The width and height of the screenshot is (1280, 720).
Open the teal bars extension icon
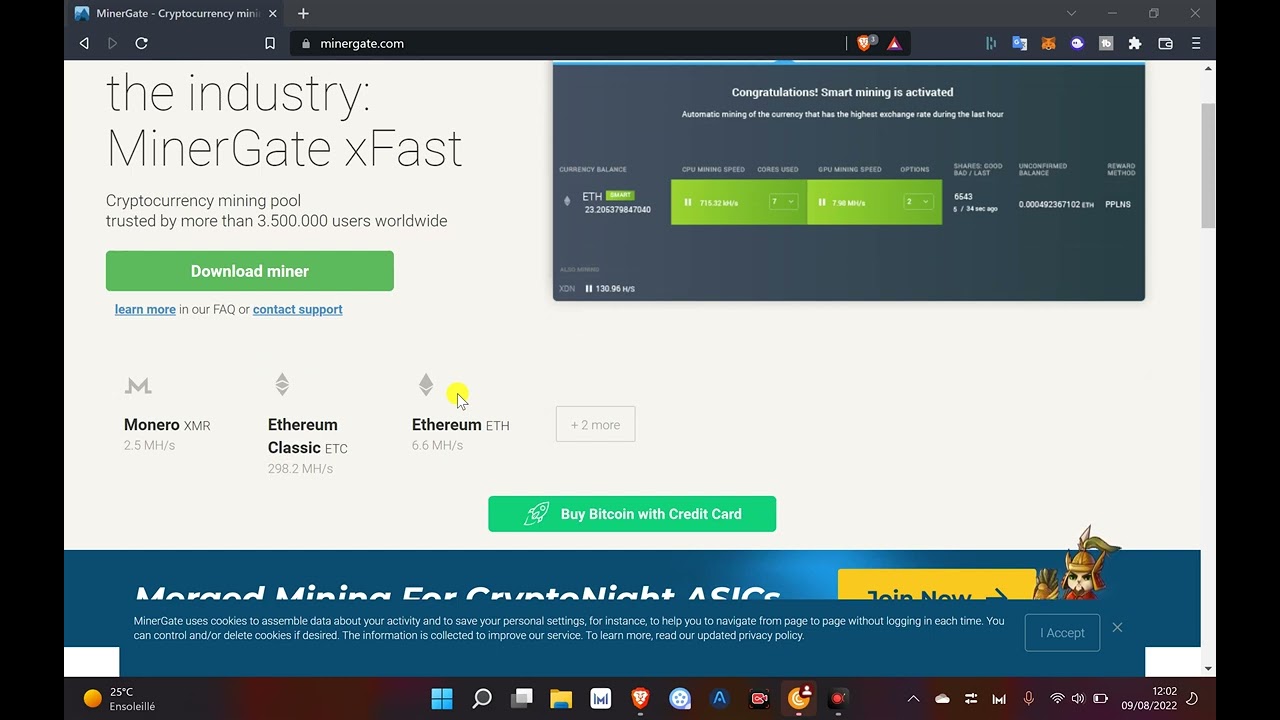991,43
